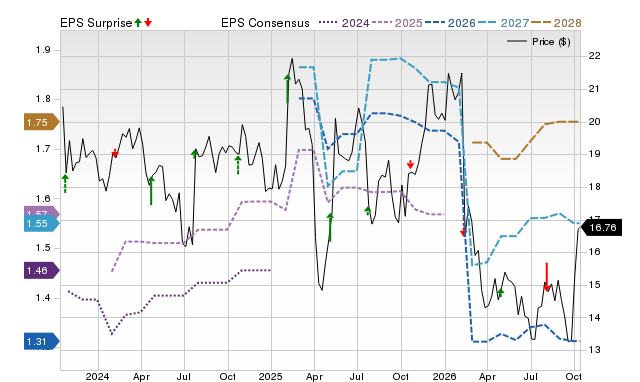Click the green up arrow beside EPS Surprise

coord(138,23)
